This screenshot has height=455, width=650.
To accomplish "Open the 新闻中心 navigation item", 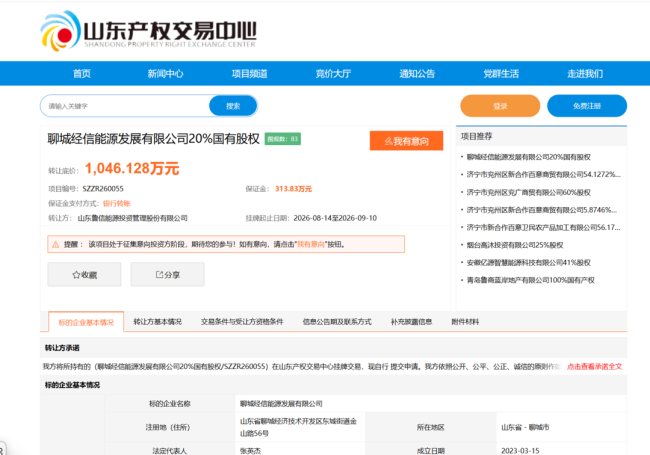I will tap(165, 74).
